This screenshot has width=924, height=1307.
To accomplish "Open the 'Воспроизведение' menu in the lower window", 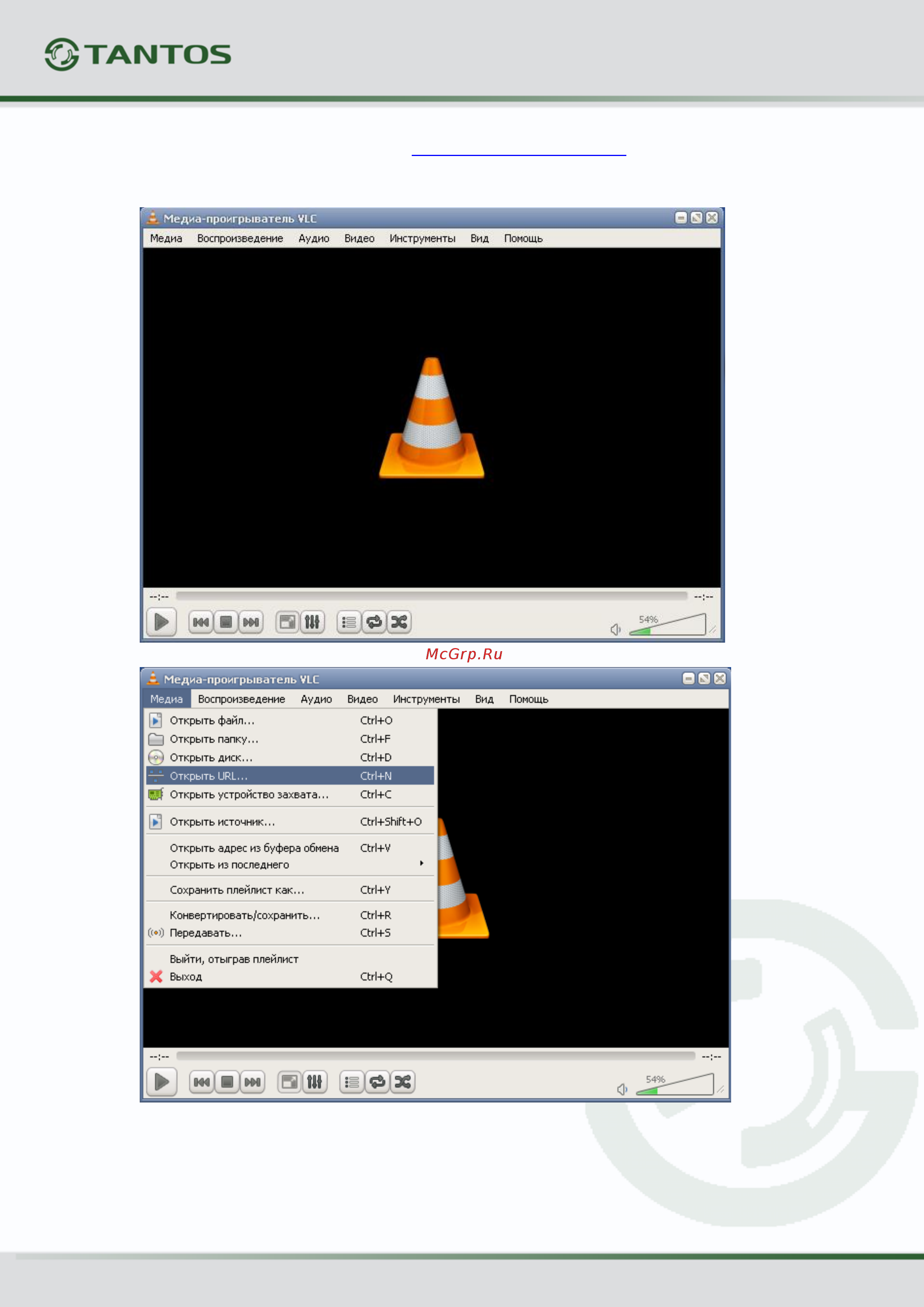I will (241, 699).
